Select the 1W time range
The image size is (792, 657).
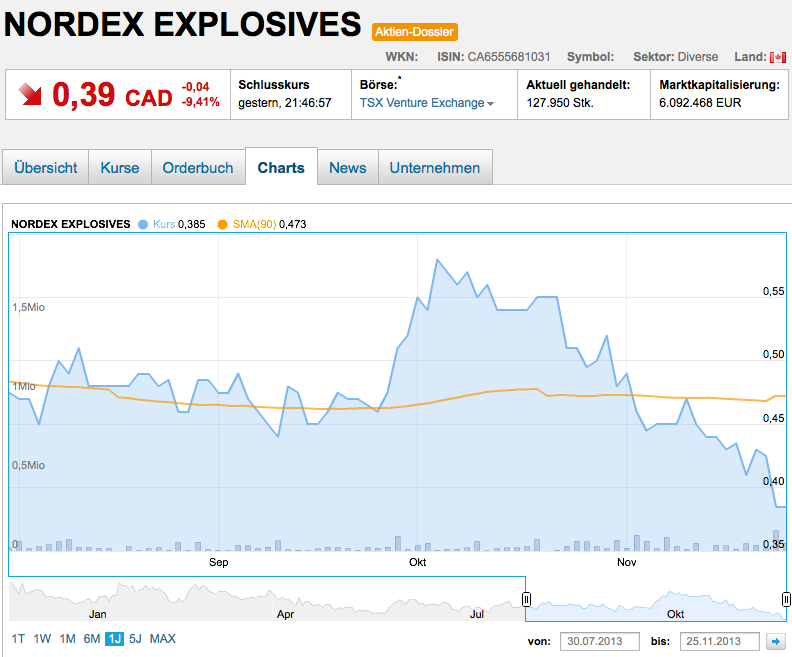(x=42, y=639)
